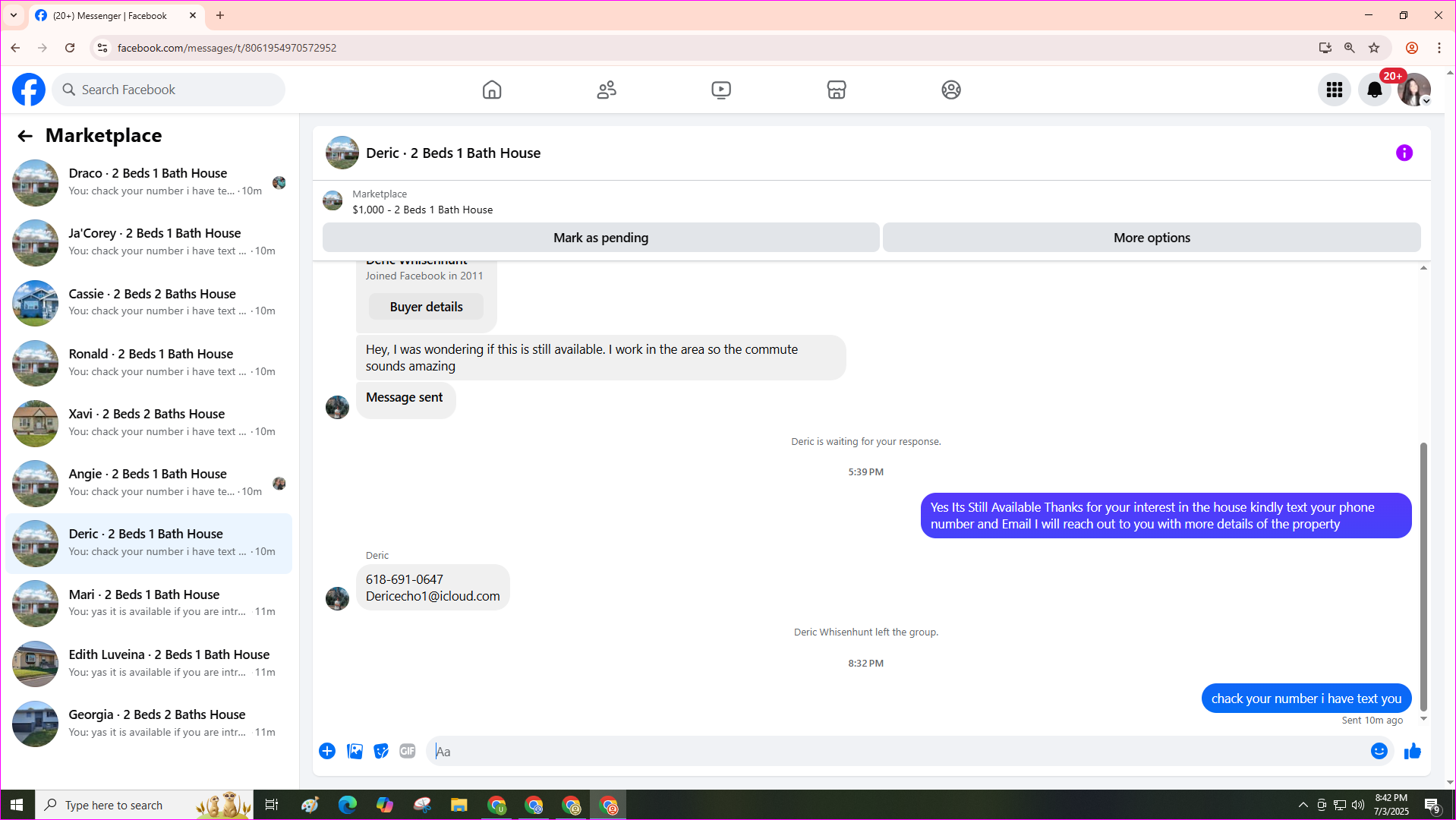Open the Groups icon in top navigation
Viewport: 1456px width, 820px height.
point(951,90)
